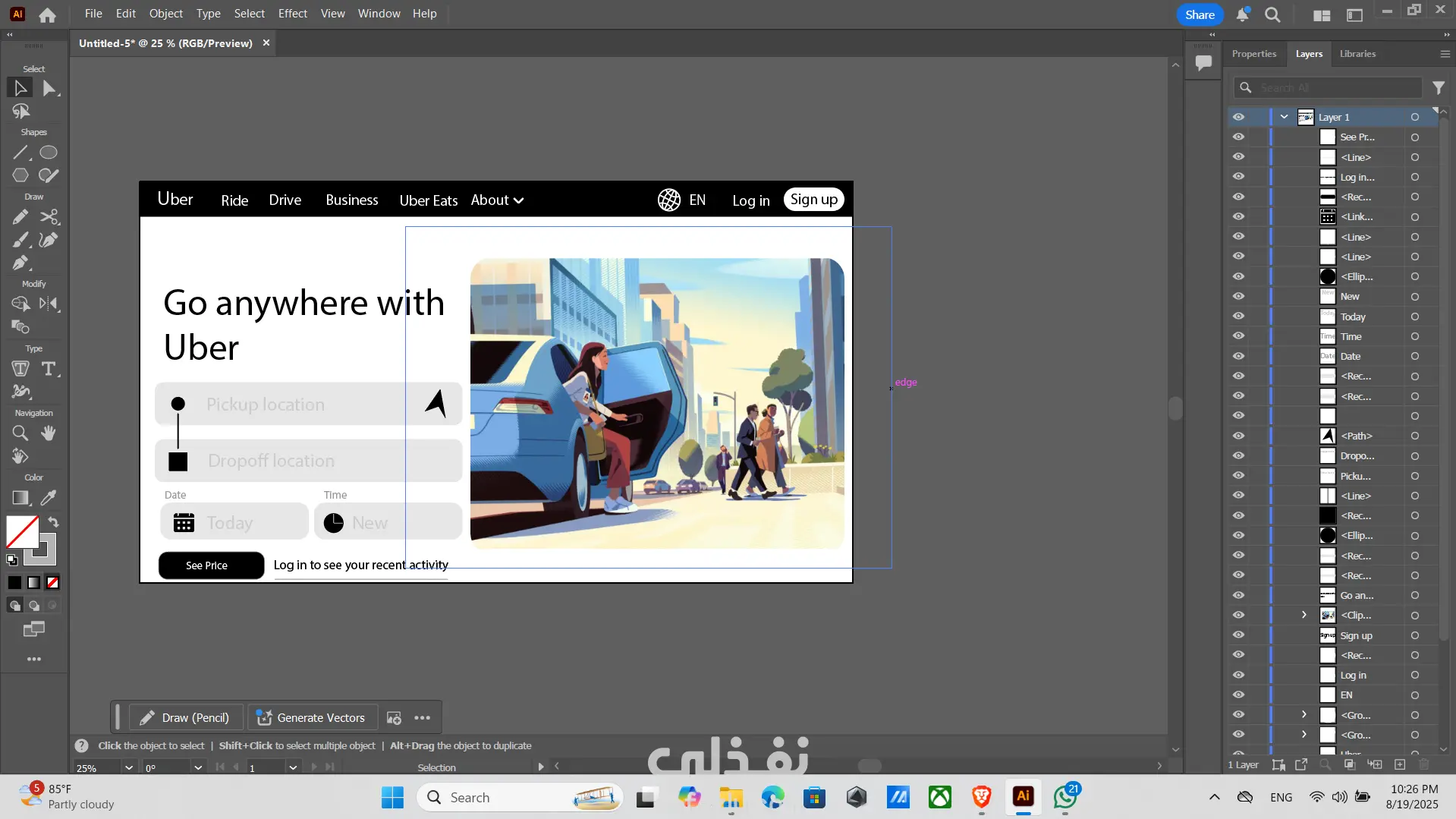Activate the Zoom tool
1456x819 pixels.
20,433
